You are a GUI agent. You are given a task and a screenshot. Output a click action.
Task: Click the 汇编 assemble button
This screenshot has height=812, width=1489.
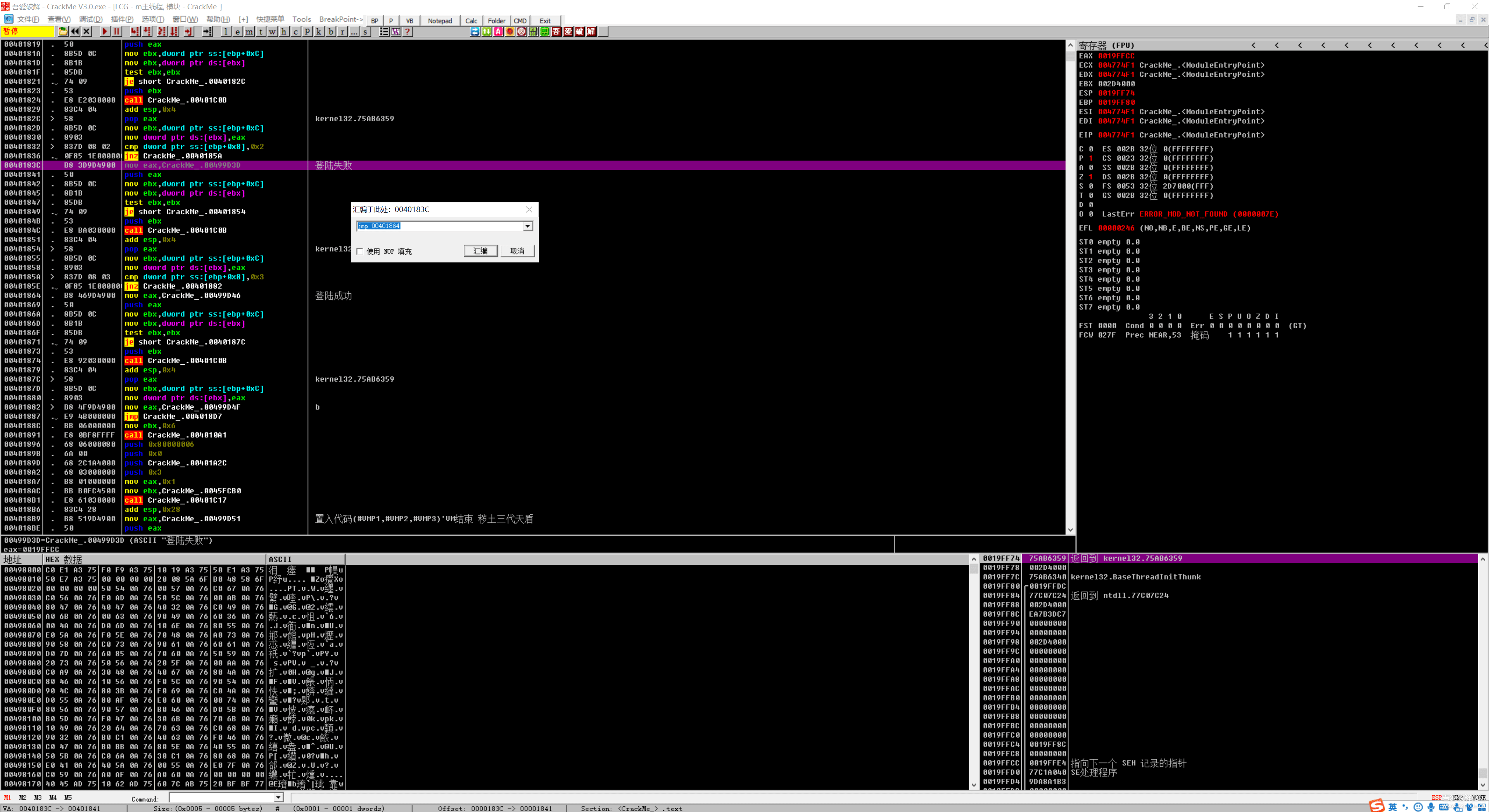click(x=480, y=251)
